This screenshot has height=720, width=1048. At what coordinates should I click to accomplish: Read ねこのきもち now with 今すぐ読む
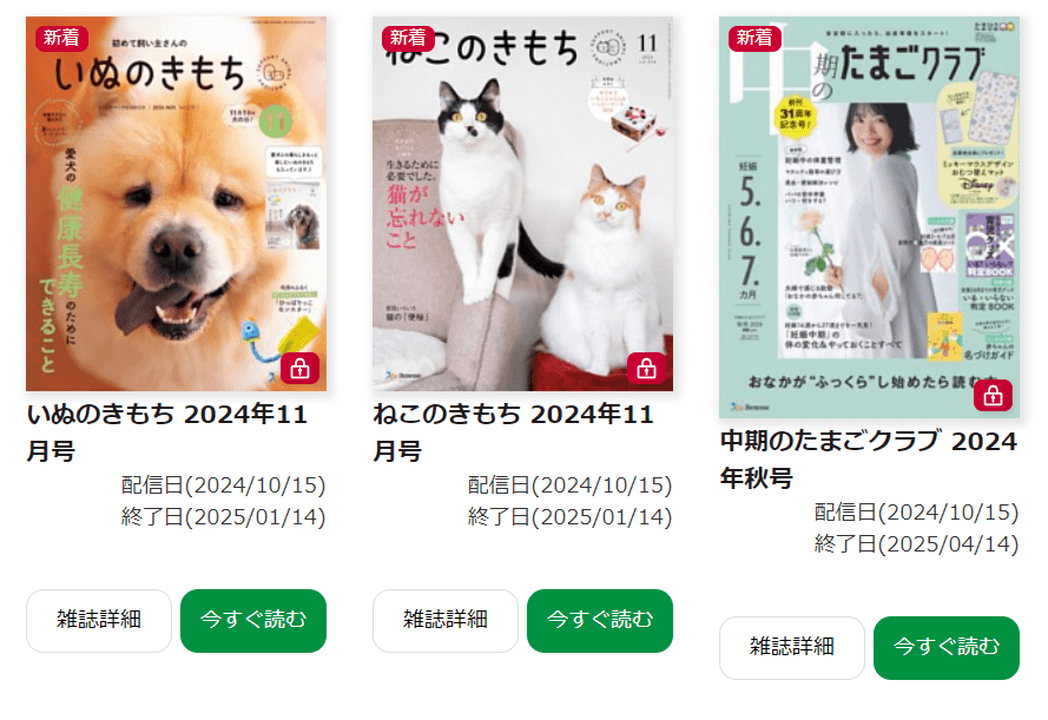(600, 620)
